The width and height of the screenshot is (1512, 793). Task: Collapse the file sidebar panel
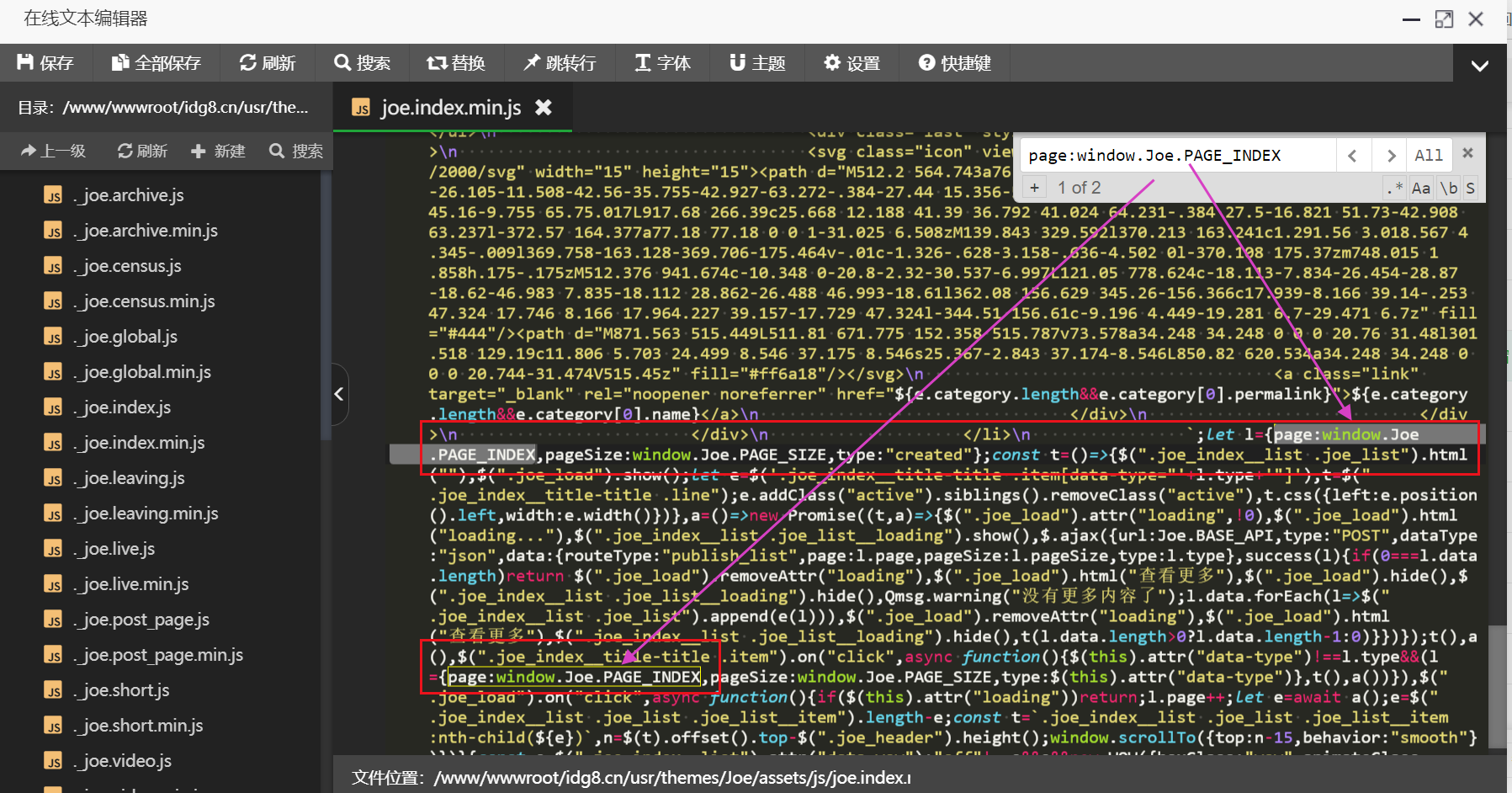pos(339,394)
